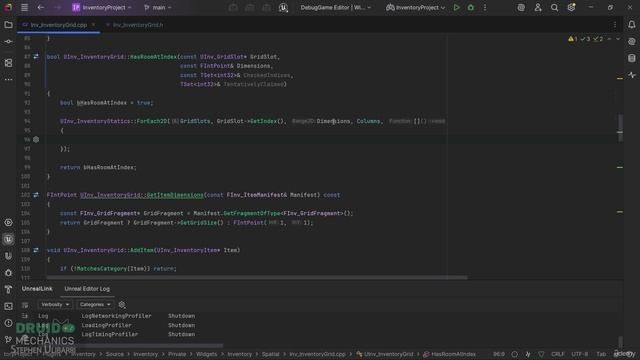The height and width of the screenshot is (360, 640).
Task: Click the gutter navigate icon at line 102
Action: coord(36,195)
